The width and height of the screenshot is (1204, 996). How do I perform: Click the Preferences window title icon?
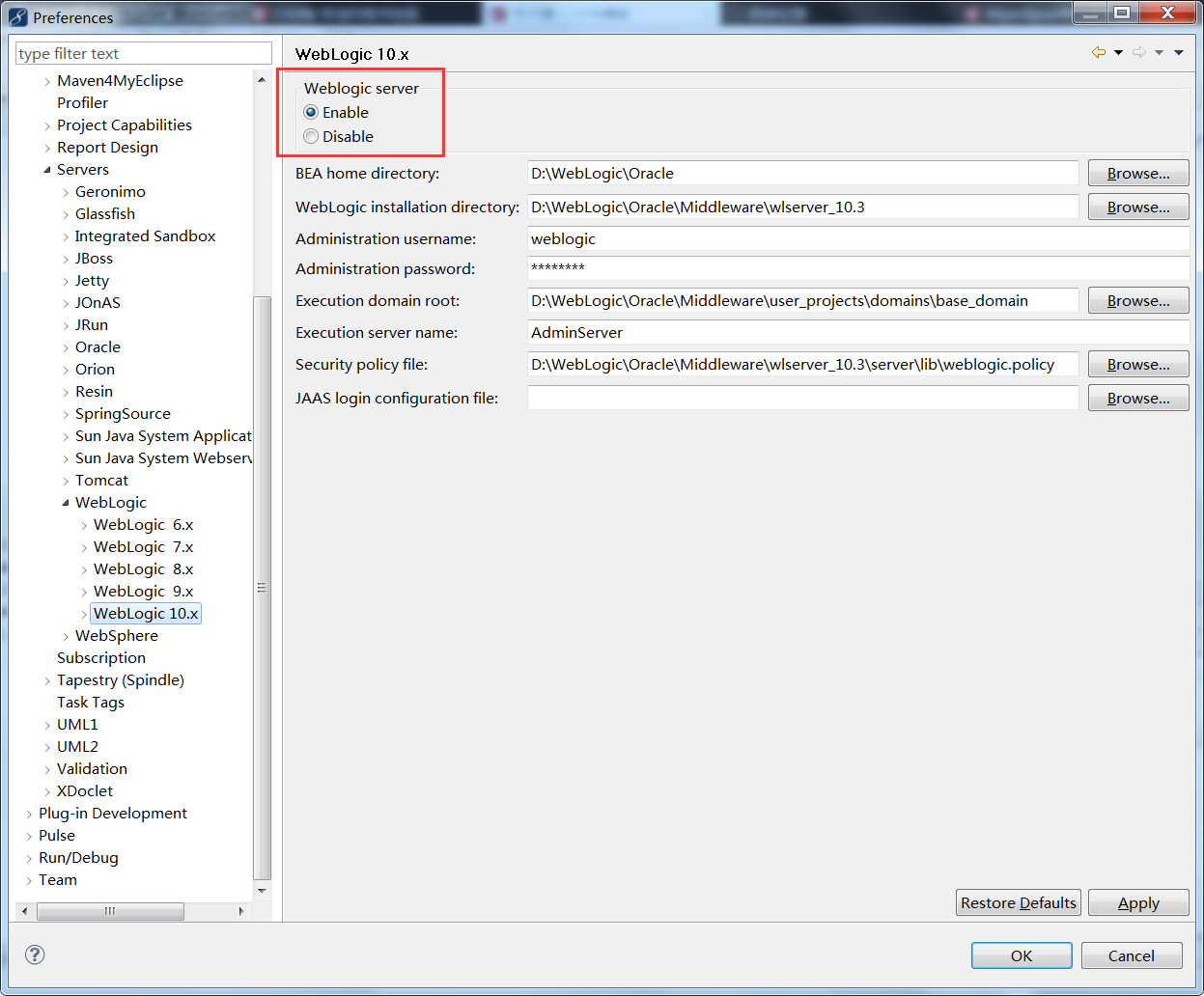tap(17, 16)
